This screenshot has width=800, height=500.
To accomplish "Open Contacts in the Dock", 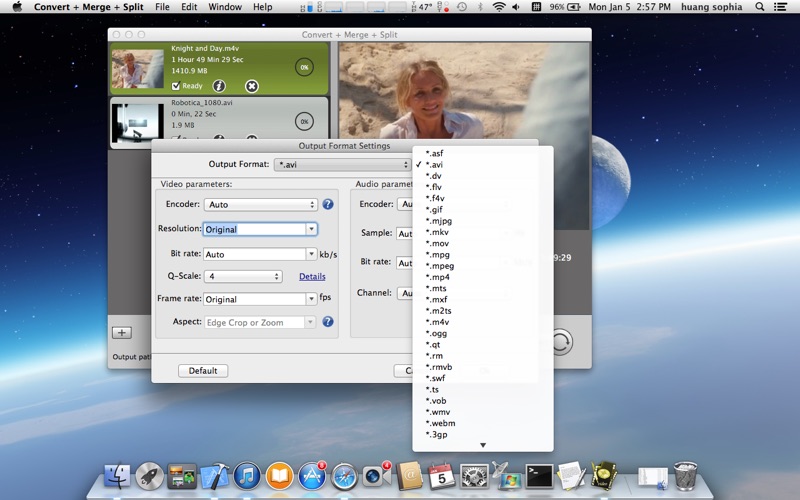I will pyautogui.click(x=409, y=476).
